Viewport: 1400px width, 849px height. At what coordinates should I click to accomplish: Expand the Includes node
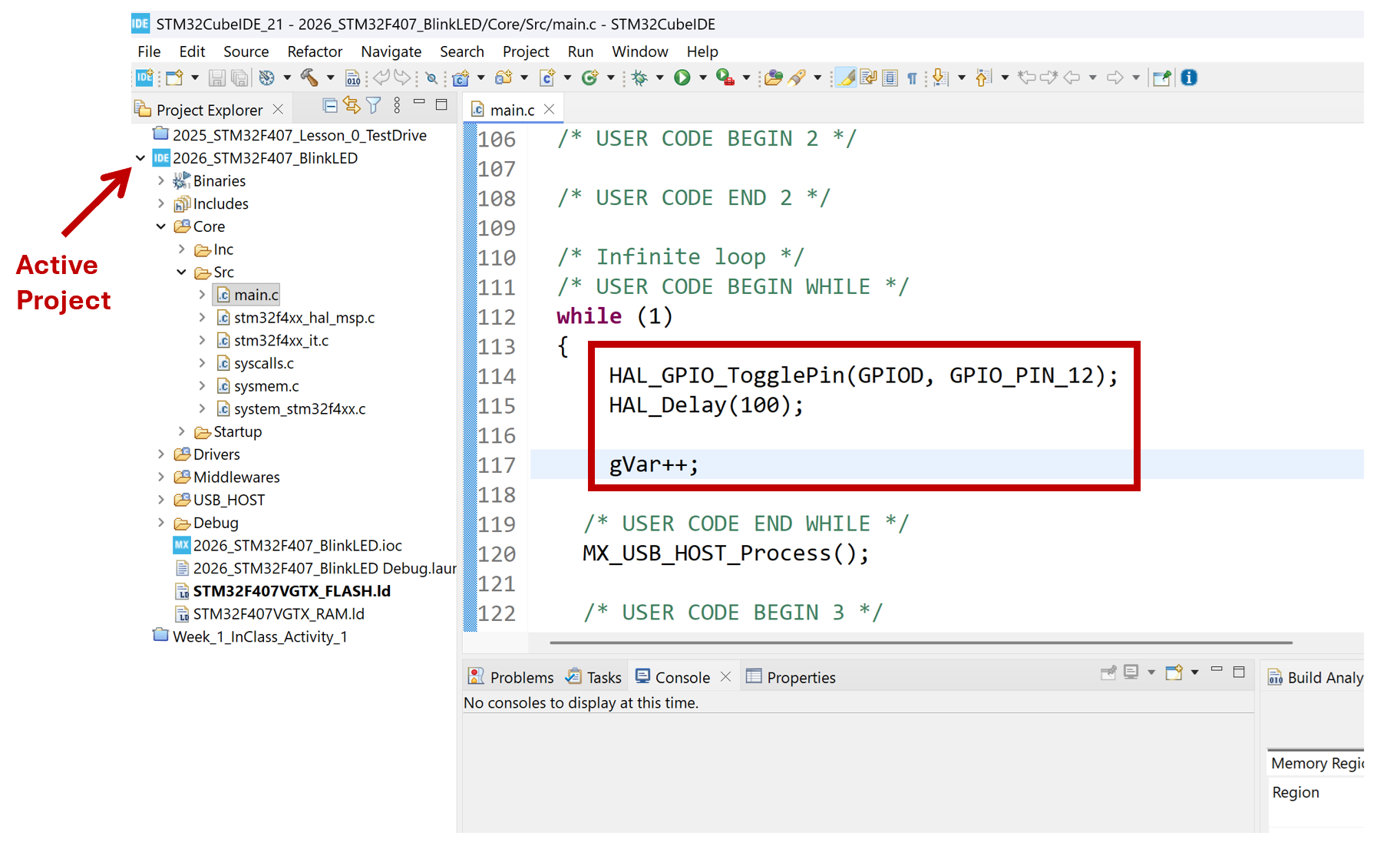coord(160,203)
